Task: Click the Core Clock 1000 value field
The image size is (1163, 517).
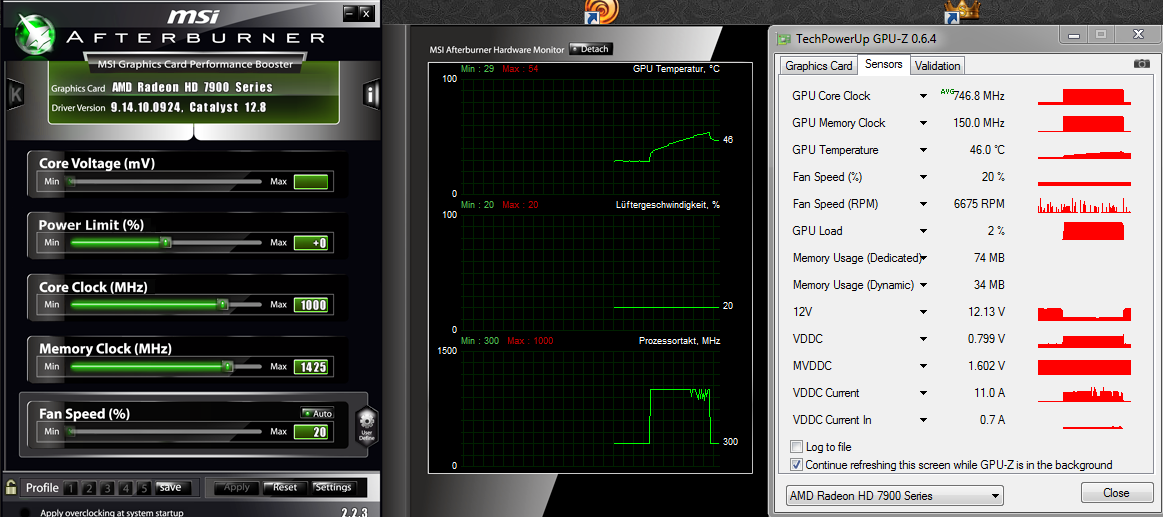Action: click(310, 305)
